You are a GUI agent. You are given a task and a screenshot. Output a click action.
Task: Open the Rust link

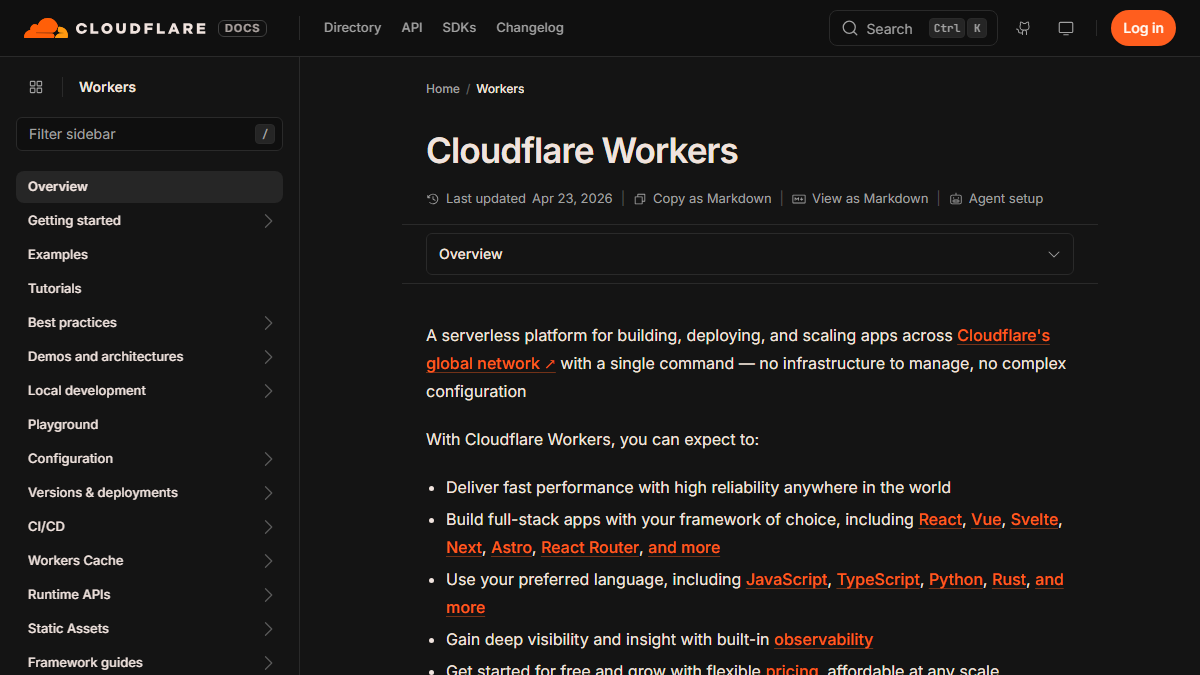pyautogui.click(x=1009, y=580)
